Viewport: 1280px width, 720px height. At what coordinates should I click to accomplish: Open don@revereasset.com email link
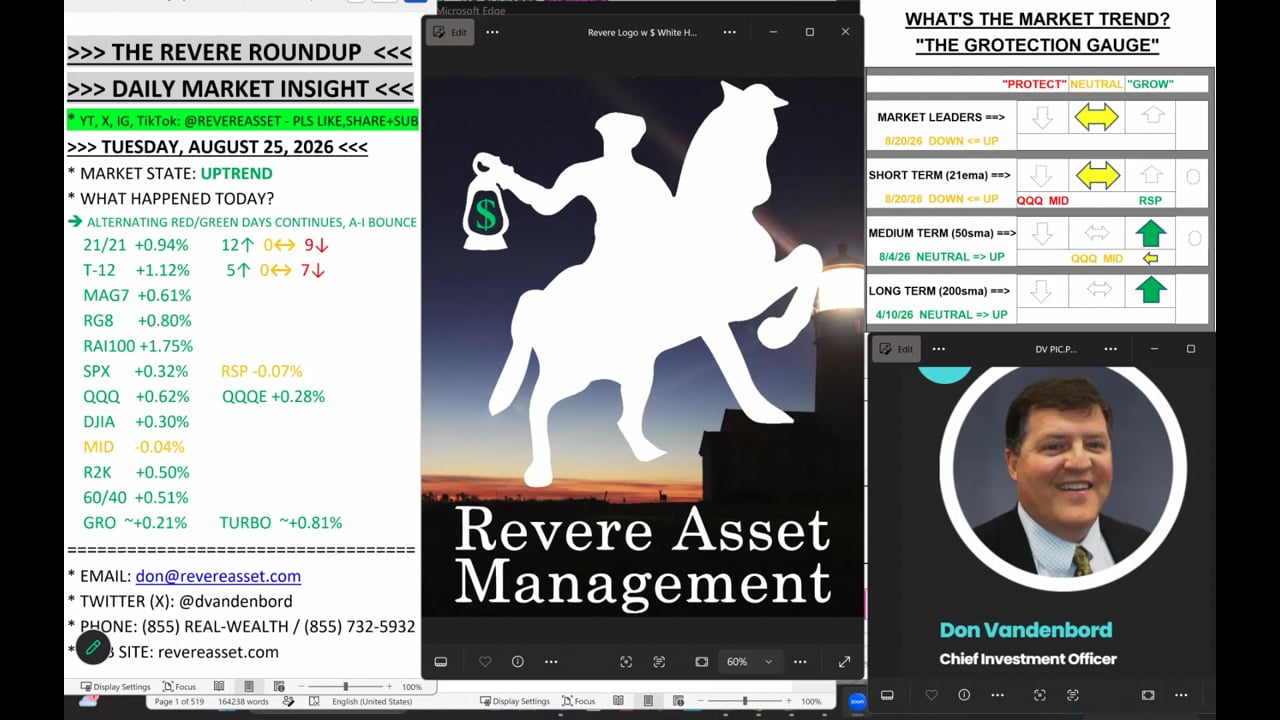click(218, 576)
